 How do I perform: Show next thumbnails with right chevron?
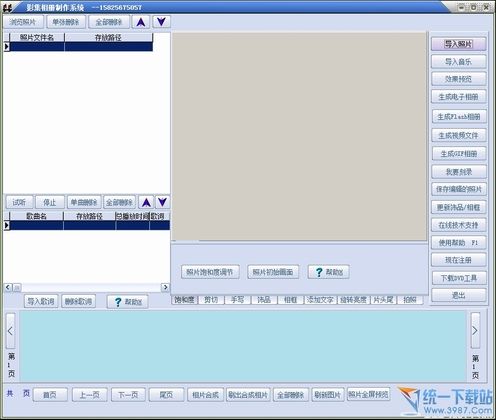[475, 330]
